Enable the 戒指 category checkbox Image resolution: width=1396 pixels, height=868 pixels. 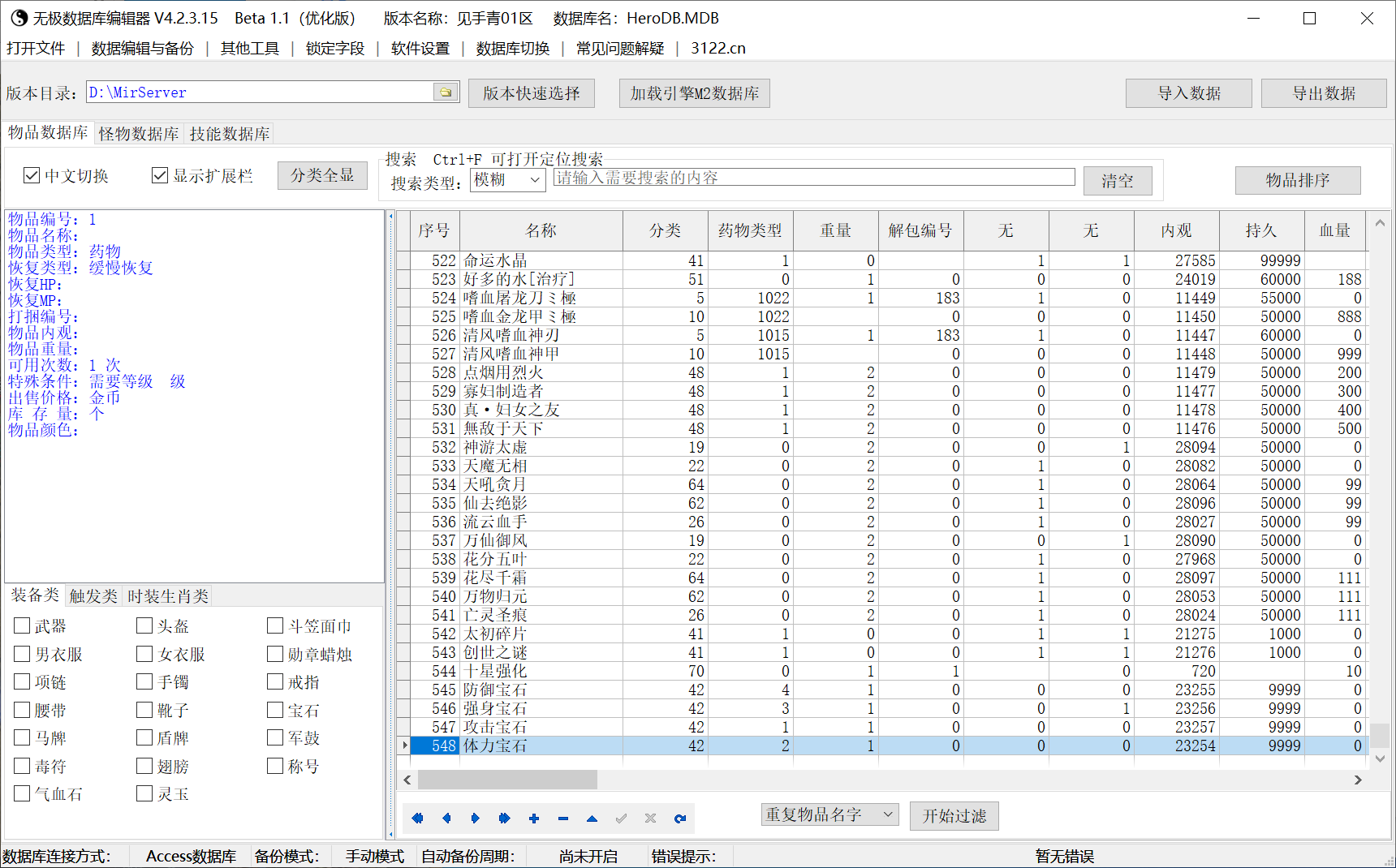pyautogui.click(x=275, y=681)
